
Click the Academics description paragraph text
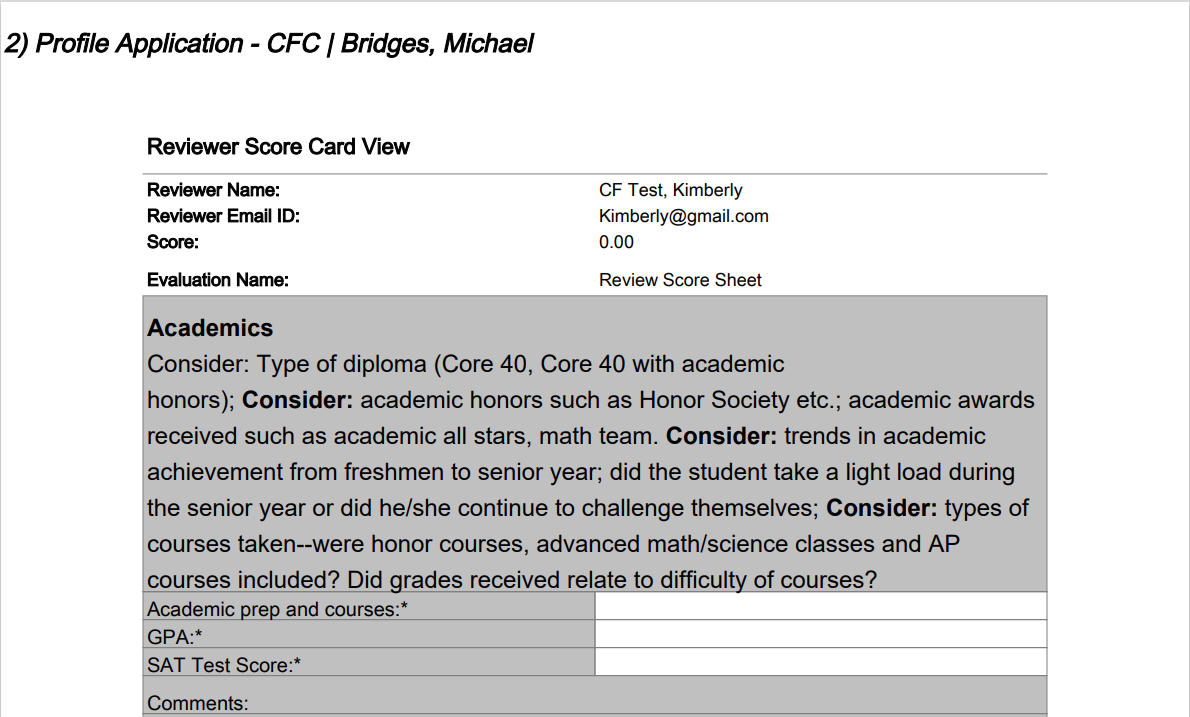click(590, 472)
